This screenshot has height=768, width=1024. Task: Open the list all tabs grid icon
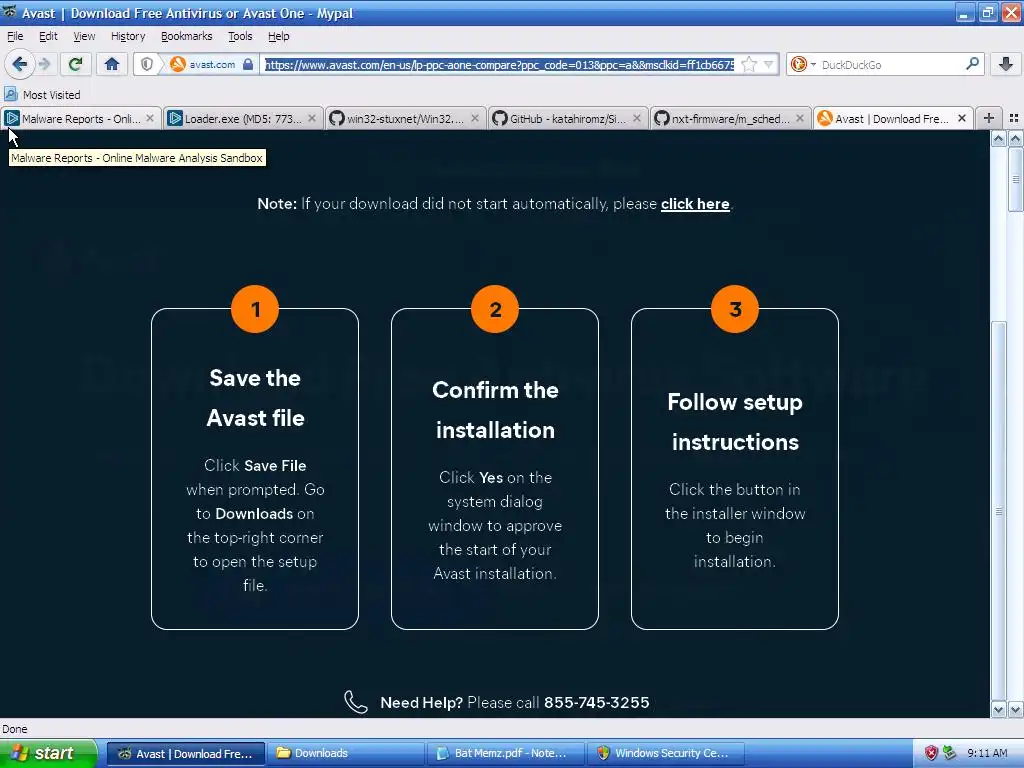pyautogui.click(x=1014, y=118)
